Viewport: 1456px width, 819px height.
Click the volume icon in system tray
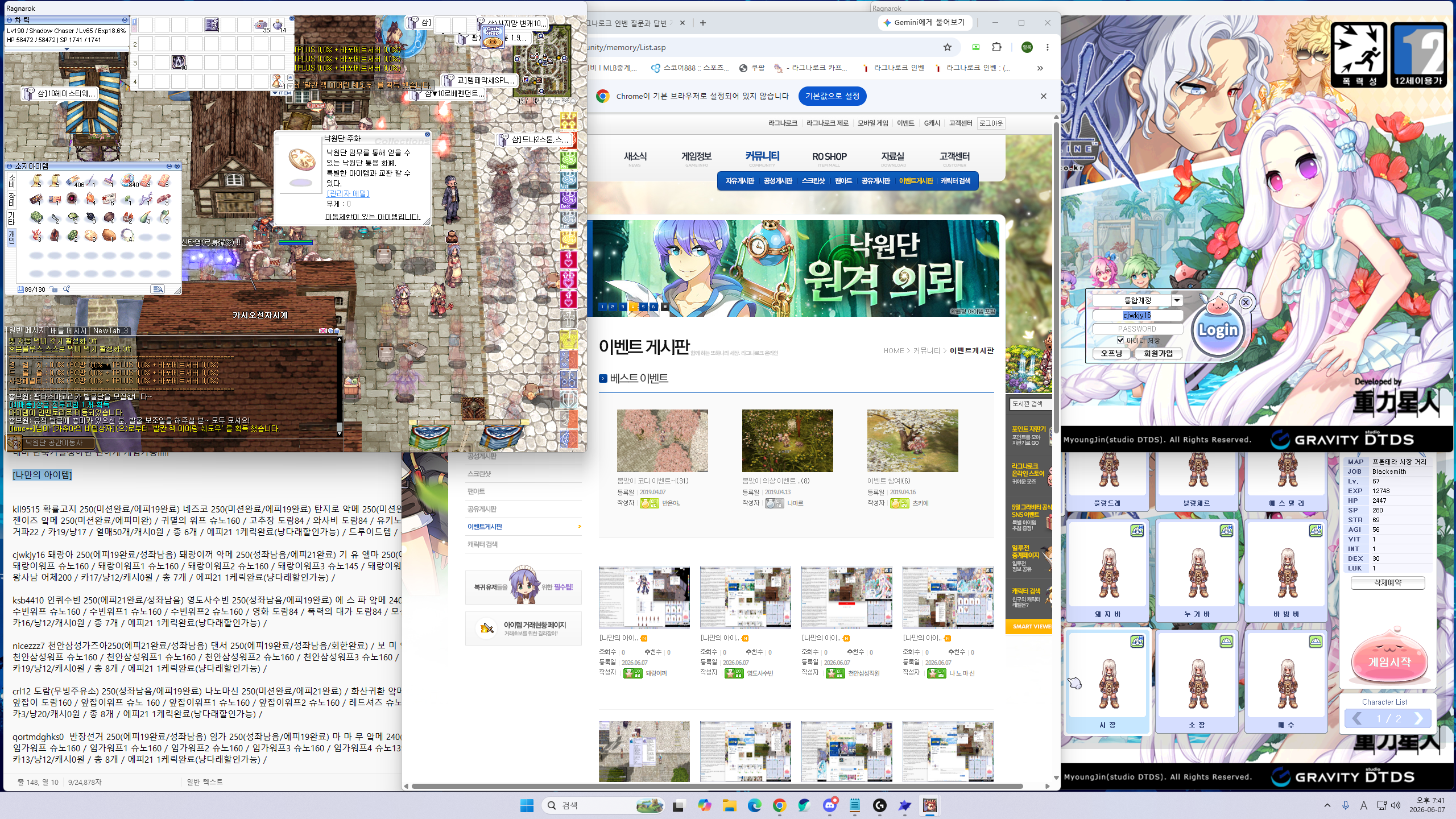1396,805
